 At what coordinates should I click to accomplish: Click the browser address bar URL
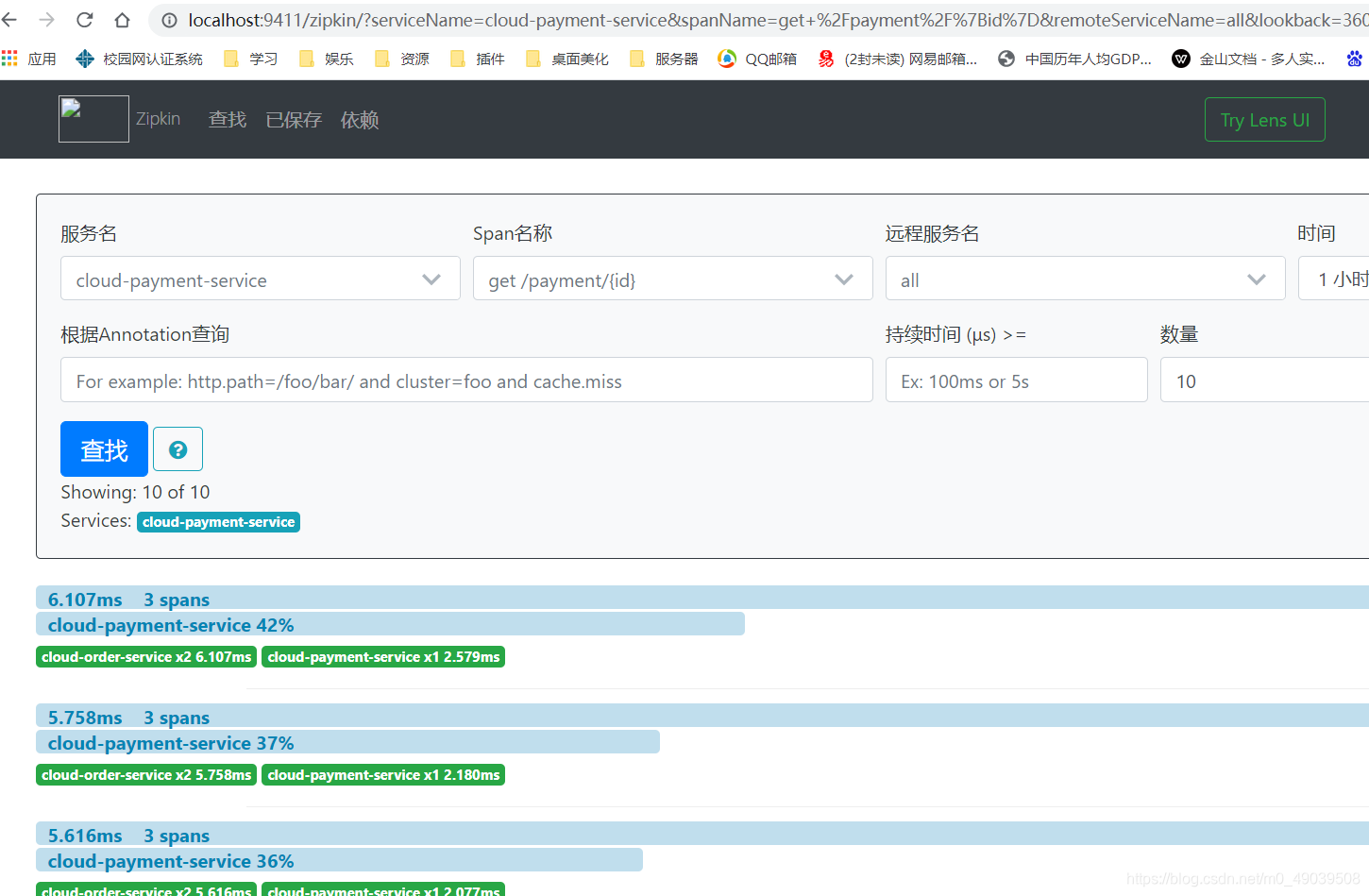(777, 20)
